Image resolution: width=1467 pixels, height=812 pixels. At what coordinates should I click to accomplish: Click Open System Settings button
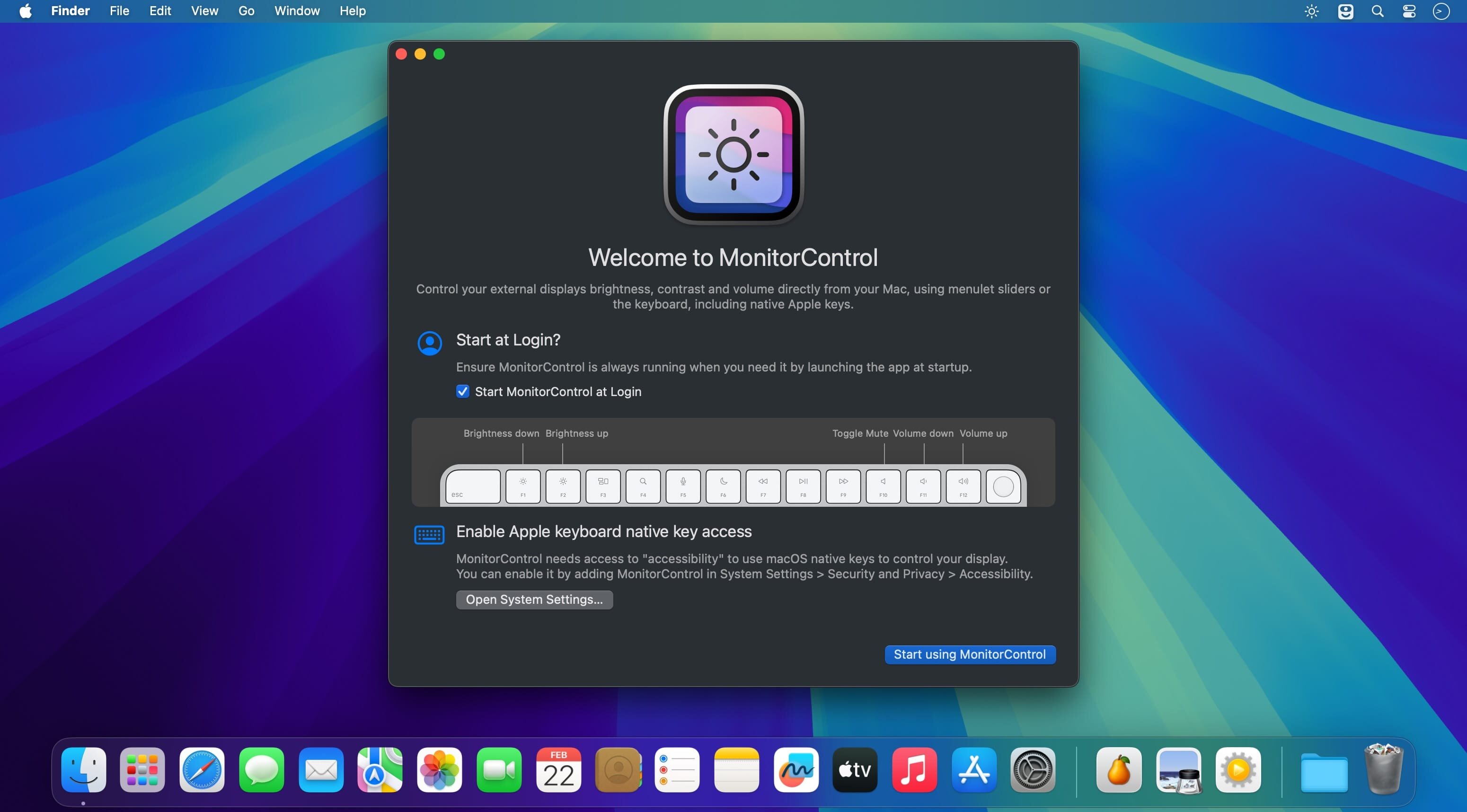click(x=534, y=600)
